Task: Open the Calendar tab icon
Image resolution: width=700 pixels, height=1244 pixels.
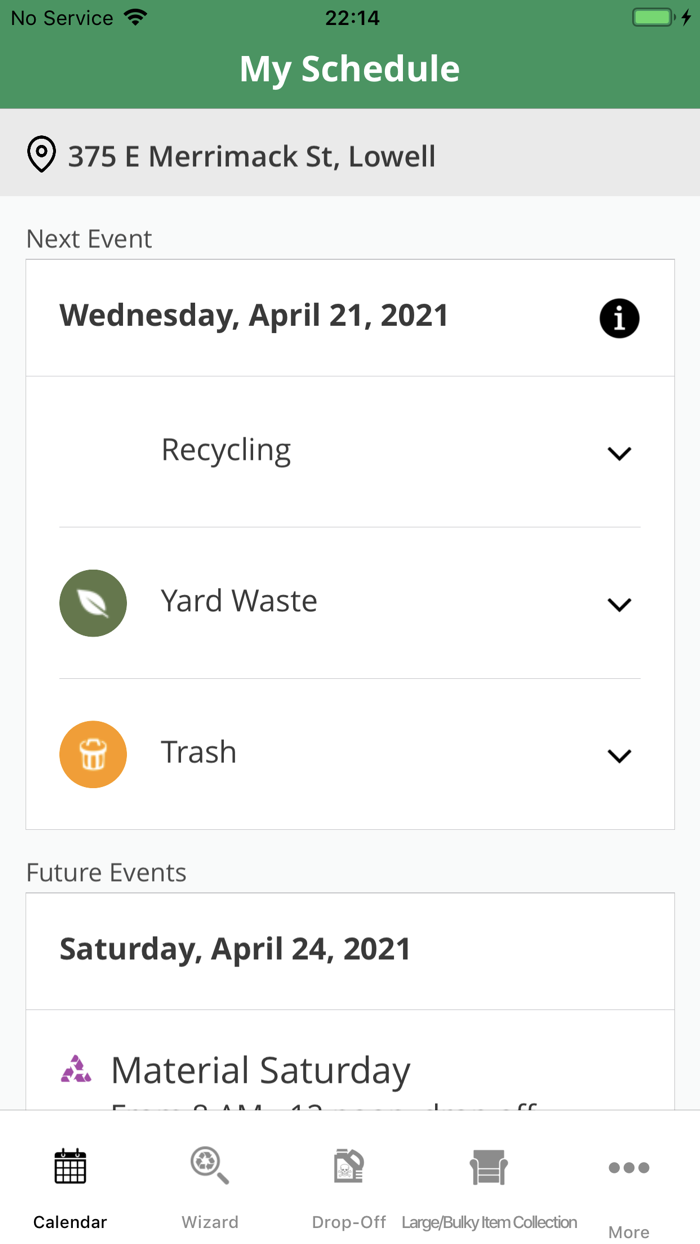Action: point(69,1166)
